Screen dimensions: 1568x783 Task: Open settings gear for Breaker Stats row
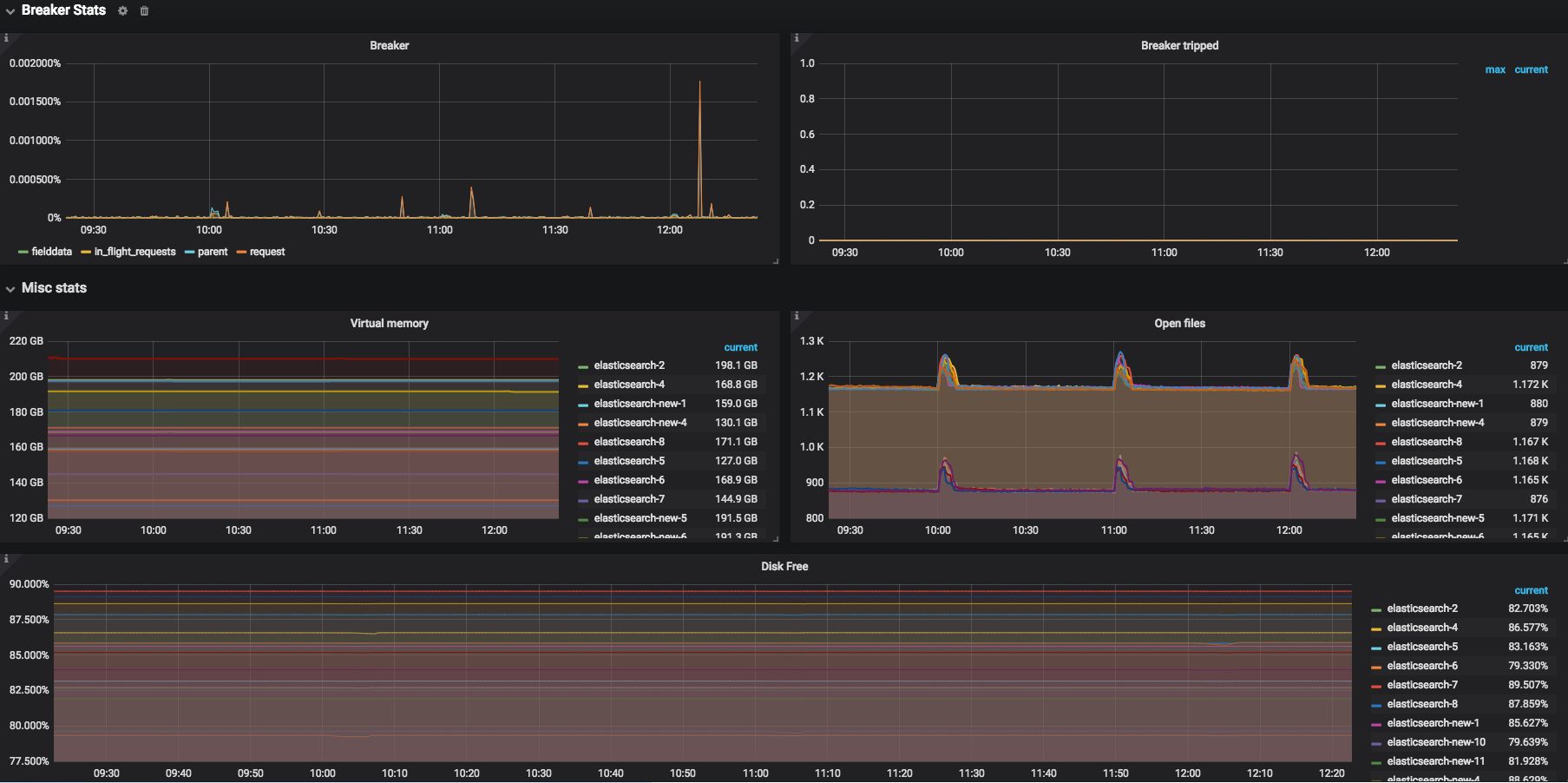(123, 11)
